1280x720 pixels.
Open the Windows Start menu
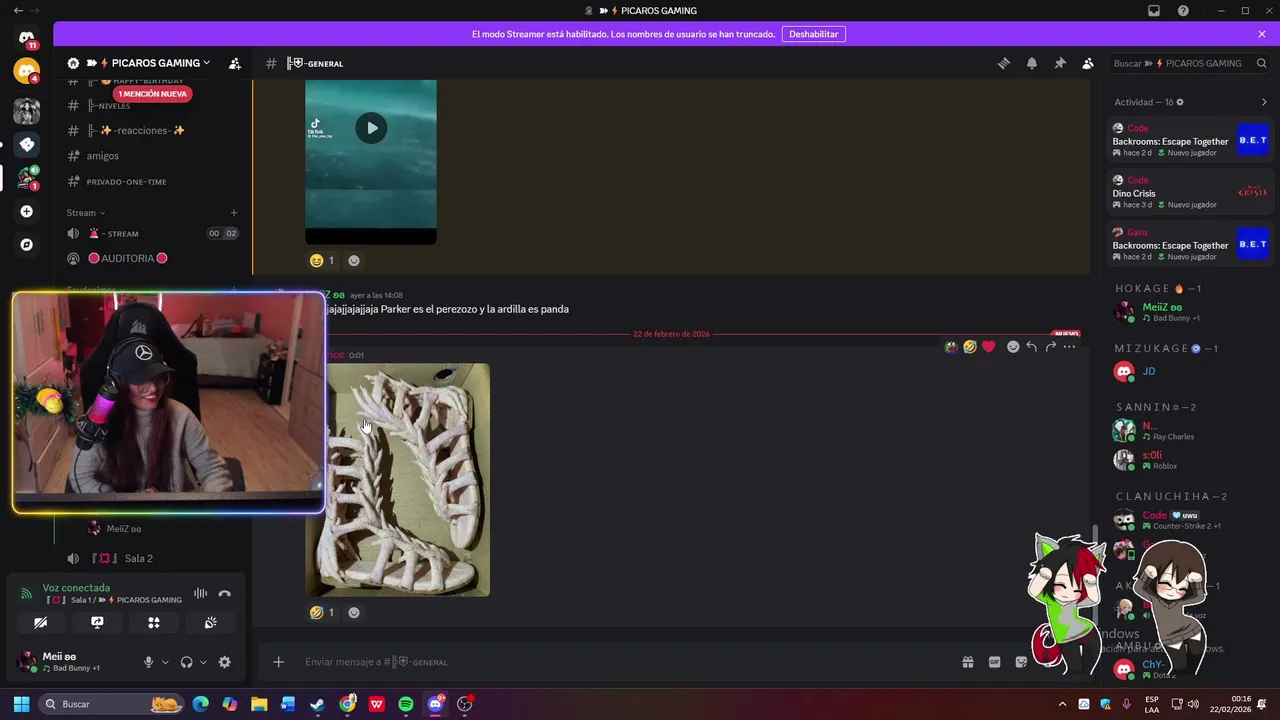pyautogui.click(x=21, y=704)
